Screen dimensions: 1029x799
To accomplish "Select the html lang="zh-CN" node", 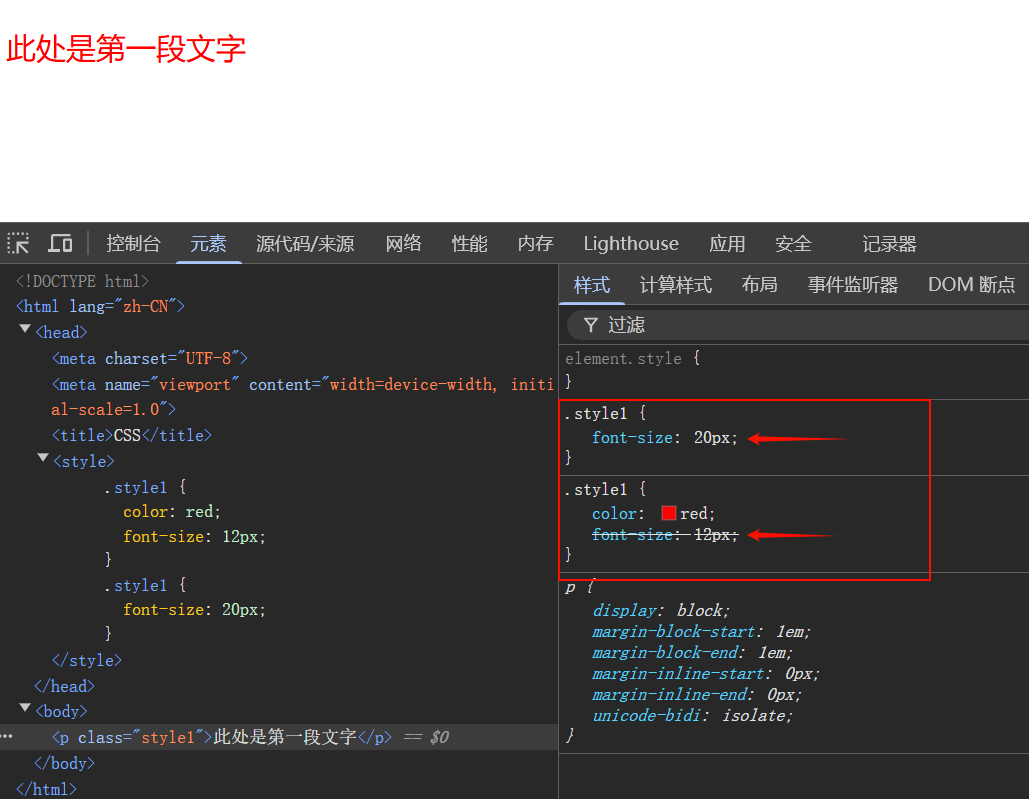I will tap(100, 306).
